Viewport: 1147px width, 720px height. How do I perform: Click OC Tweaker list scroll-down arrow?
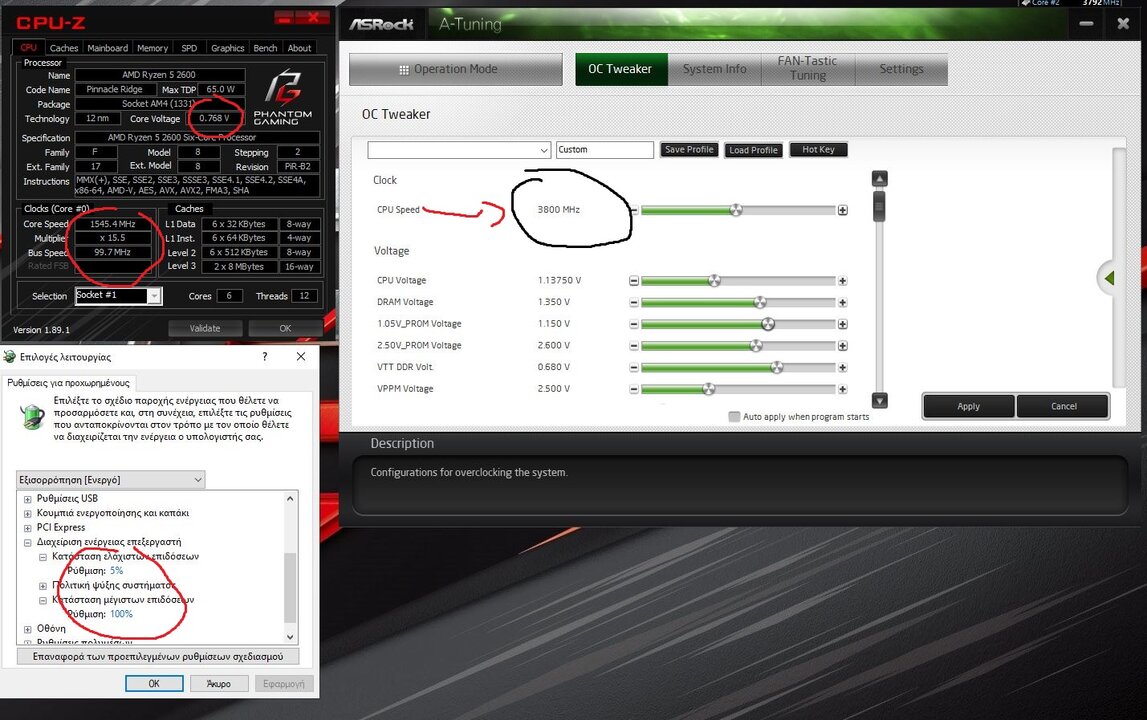click(880, 400)
